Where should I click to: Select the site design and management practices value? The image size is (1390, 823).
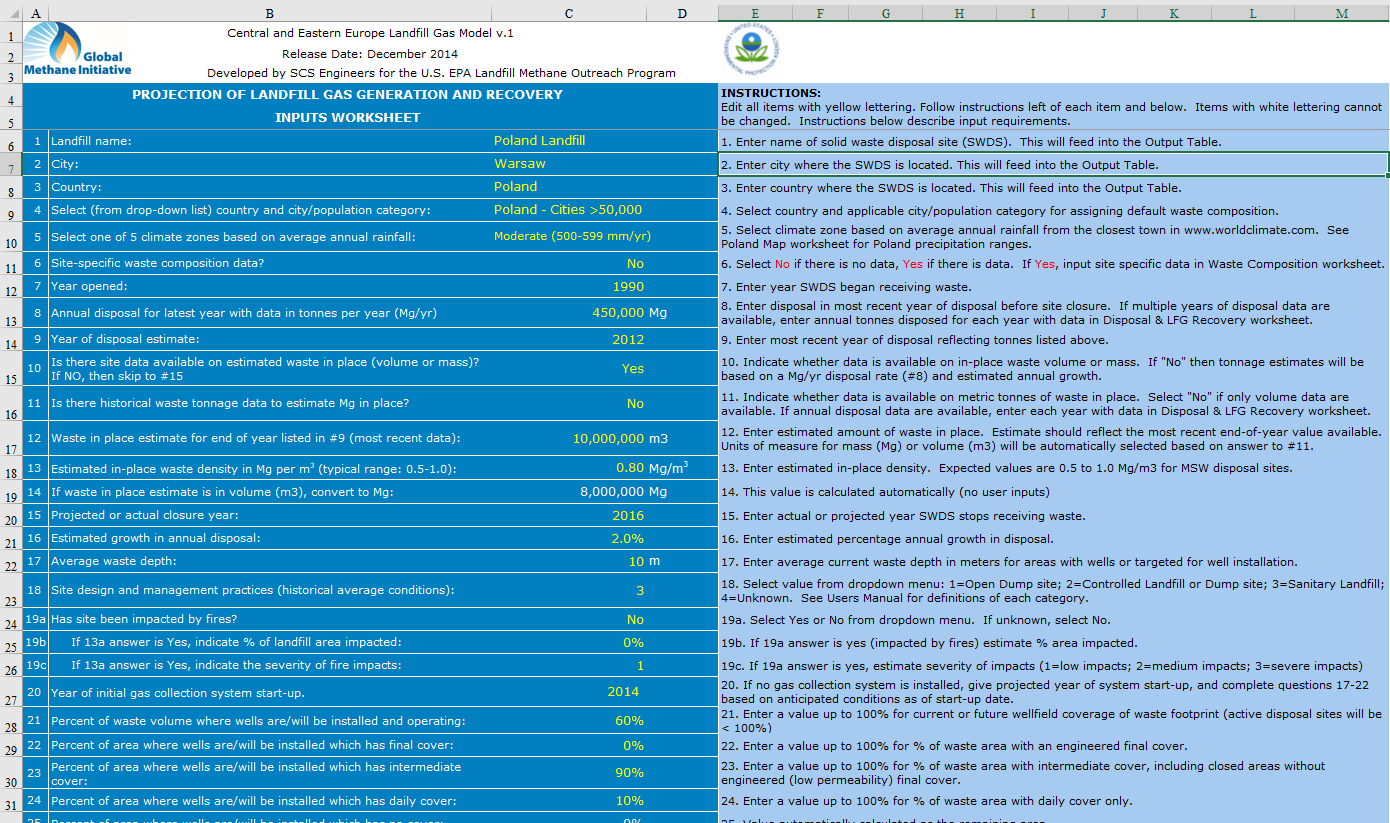click(x=639, y=590)
